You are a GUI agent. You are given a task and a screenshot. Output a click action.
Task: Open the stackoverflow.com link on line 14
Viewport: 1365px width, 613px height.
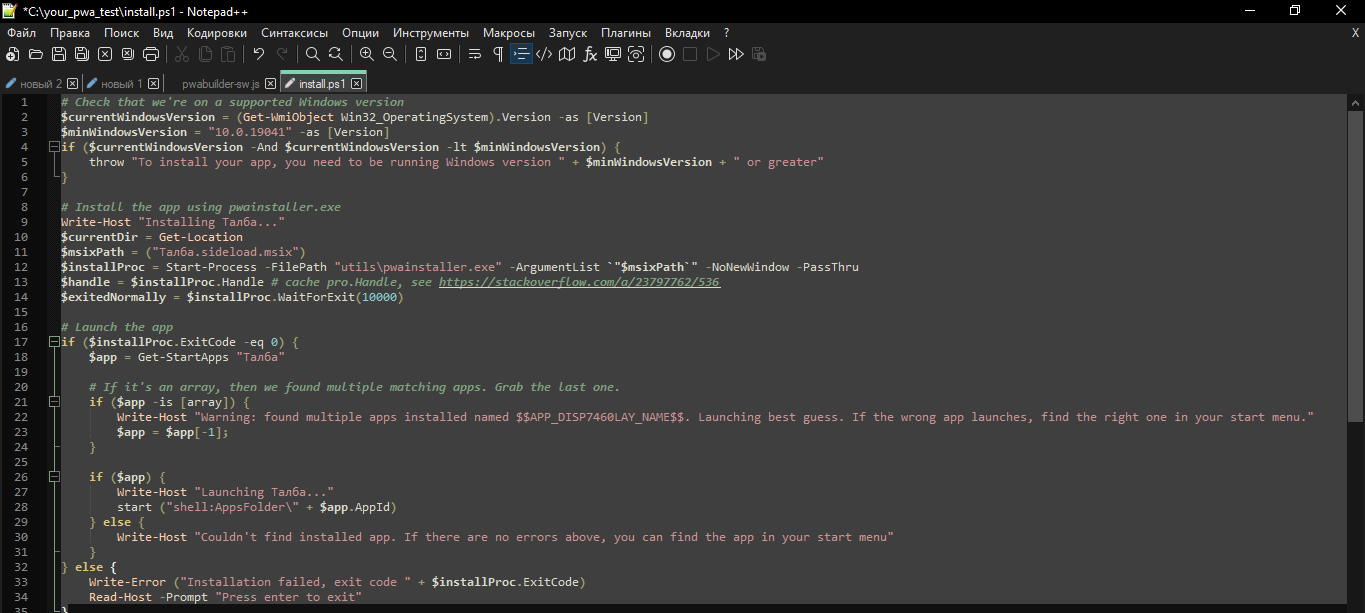[x=579, y=282]
